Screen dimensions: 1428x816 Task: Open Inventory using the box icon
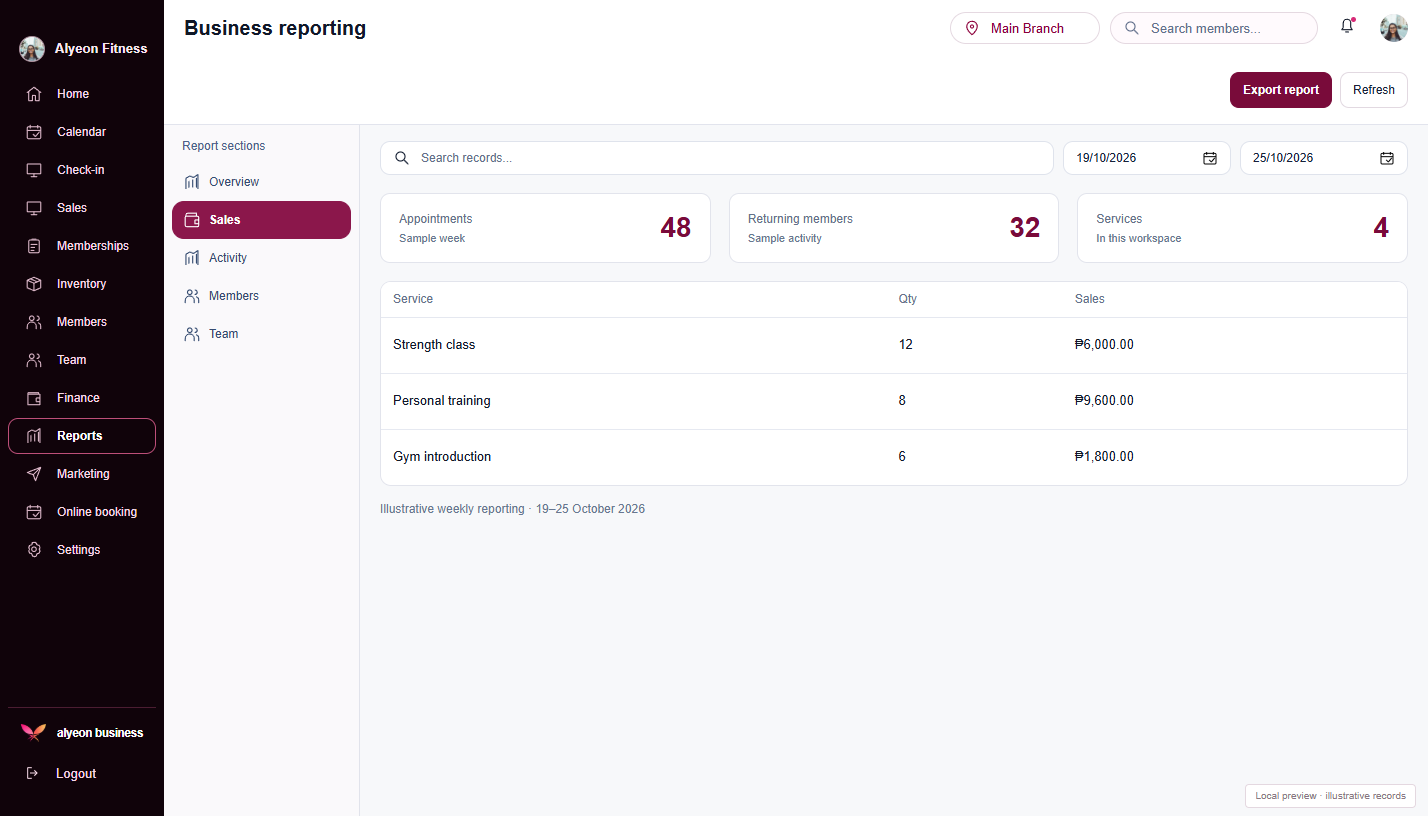pos(34,284)
